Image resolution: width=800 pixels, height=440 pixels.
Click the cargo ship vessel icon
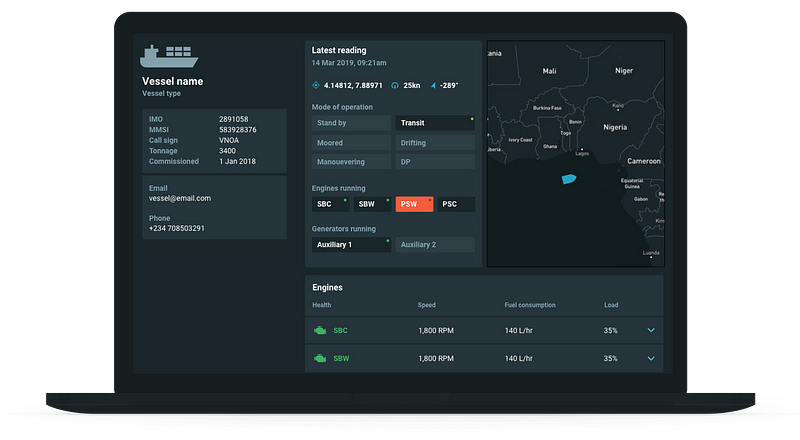click(169, 56)
